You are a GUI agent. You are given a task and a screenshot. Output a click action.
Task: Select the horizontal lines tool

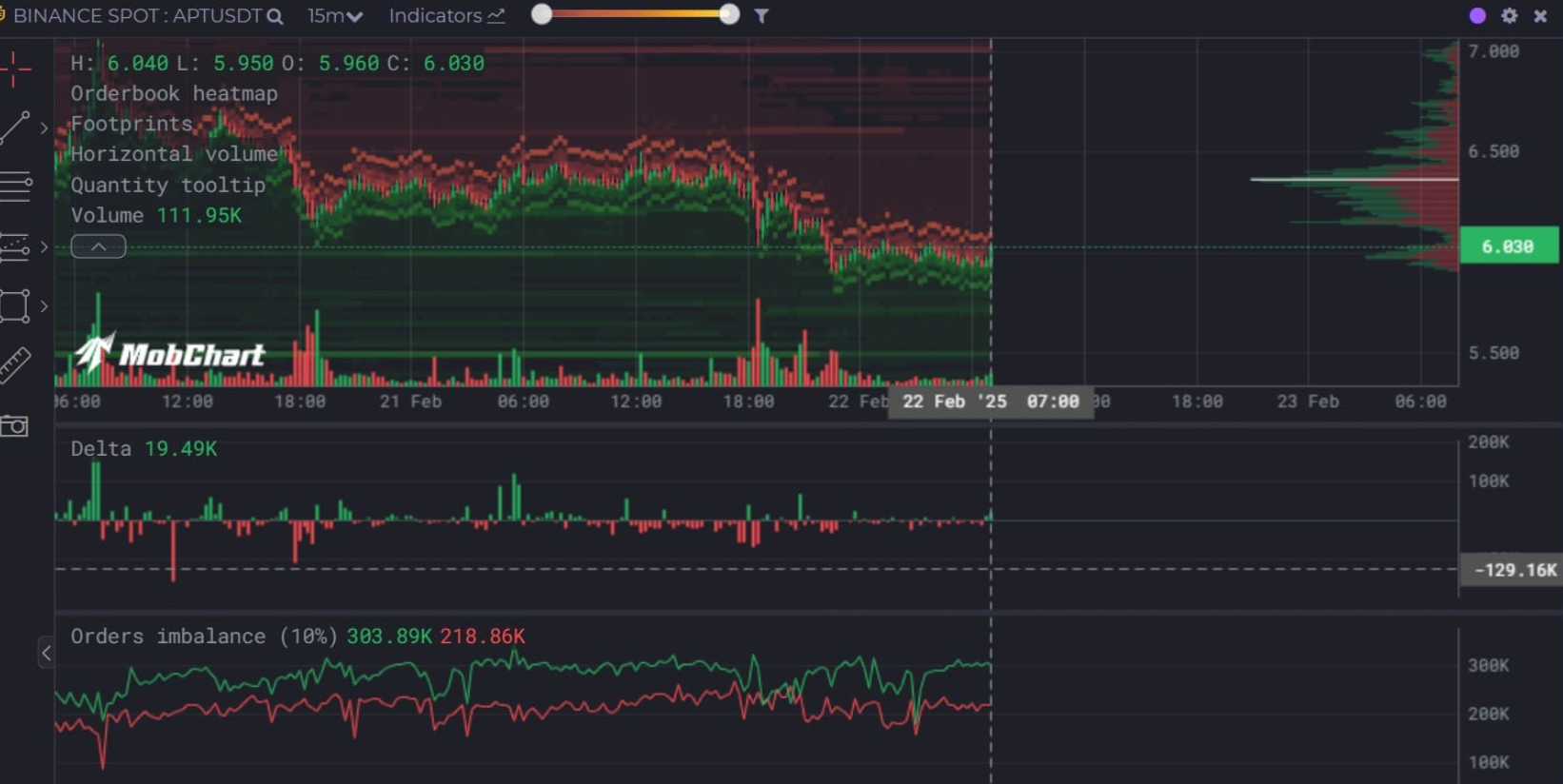tap(15, 186)
